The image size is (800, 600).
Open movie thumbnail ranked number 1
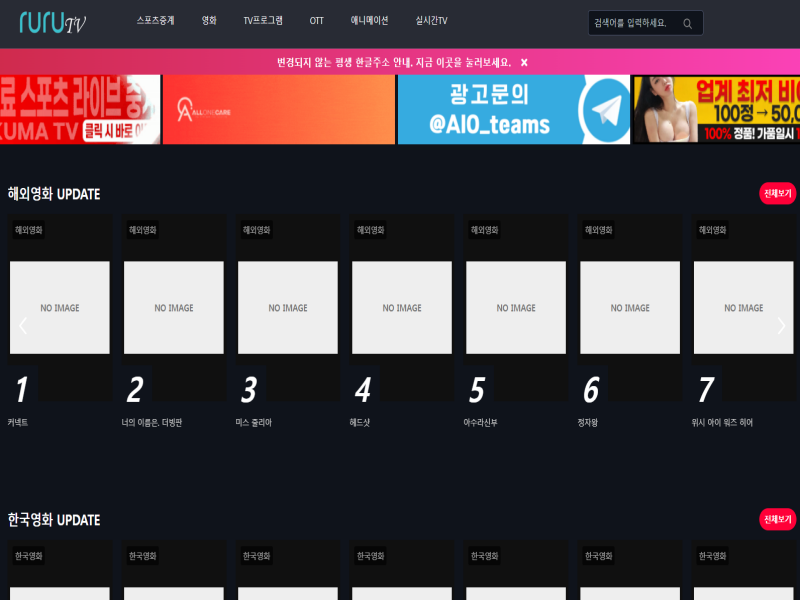pos(59,308)
